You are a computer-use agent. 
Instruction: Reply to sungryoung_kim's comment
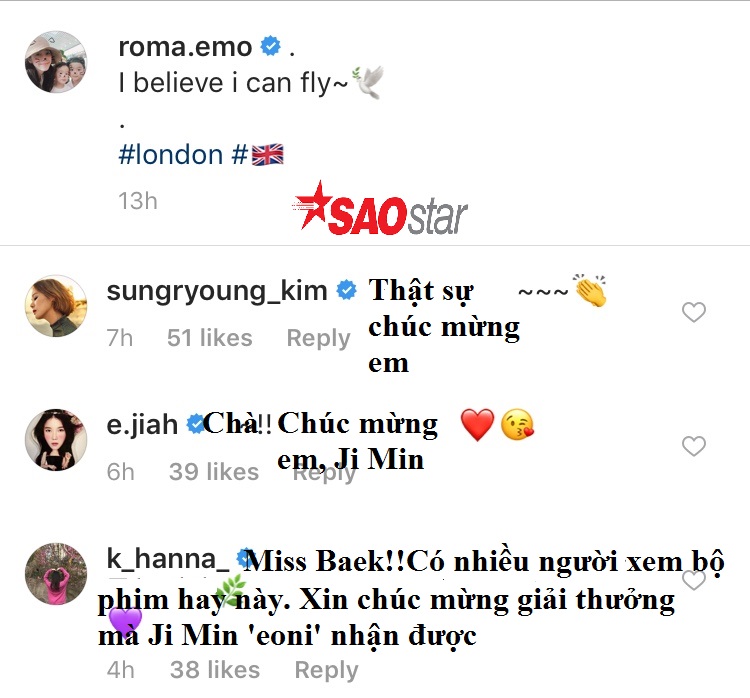(319, 338)
